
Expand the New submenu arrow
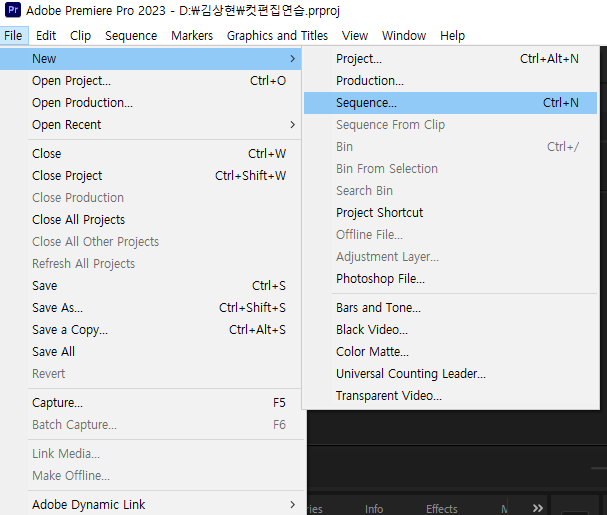tap(293, 59)
